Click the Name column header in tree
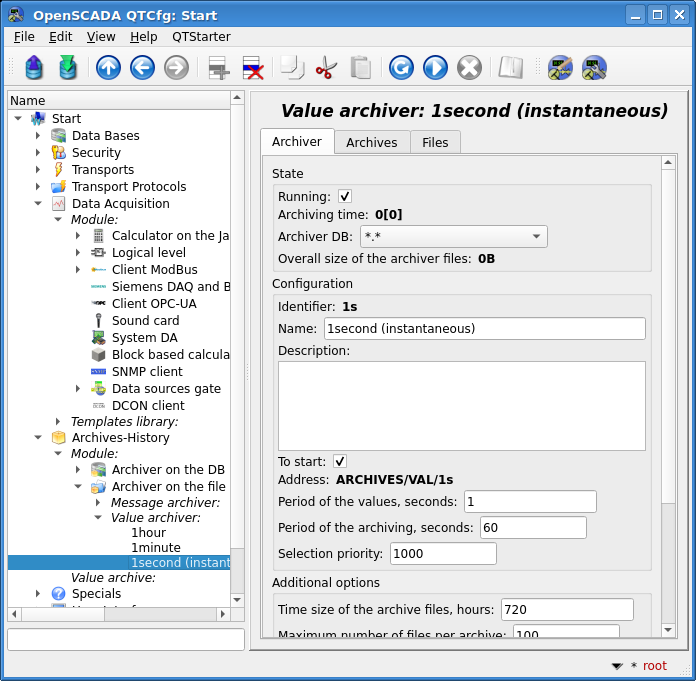This screenshot has height=681, width=696. (x=119, y=101)
